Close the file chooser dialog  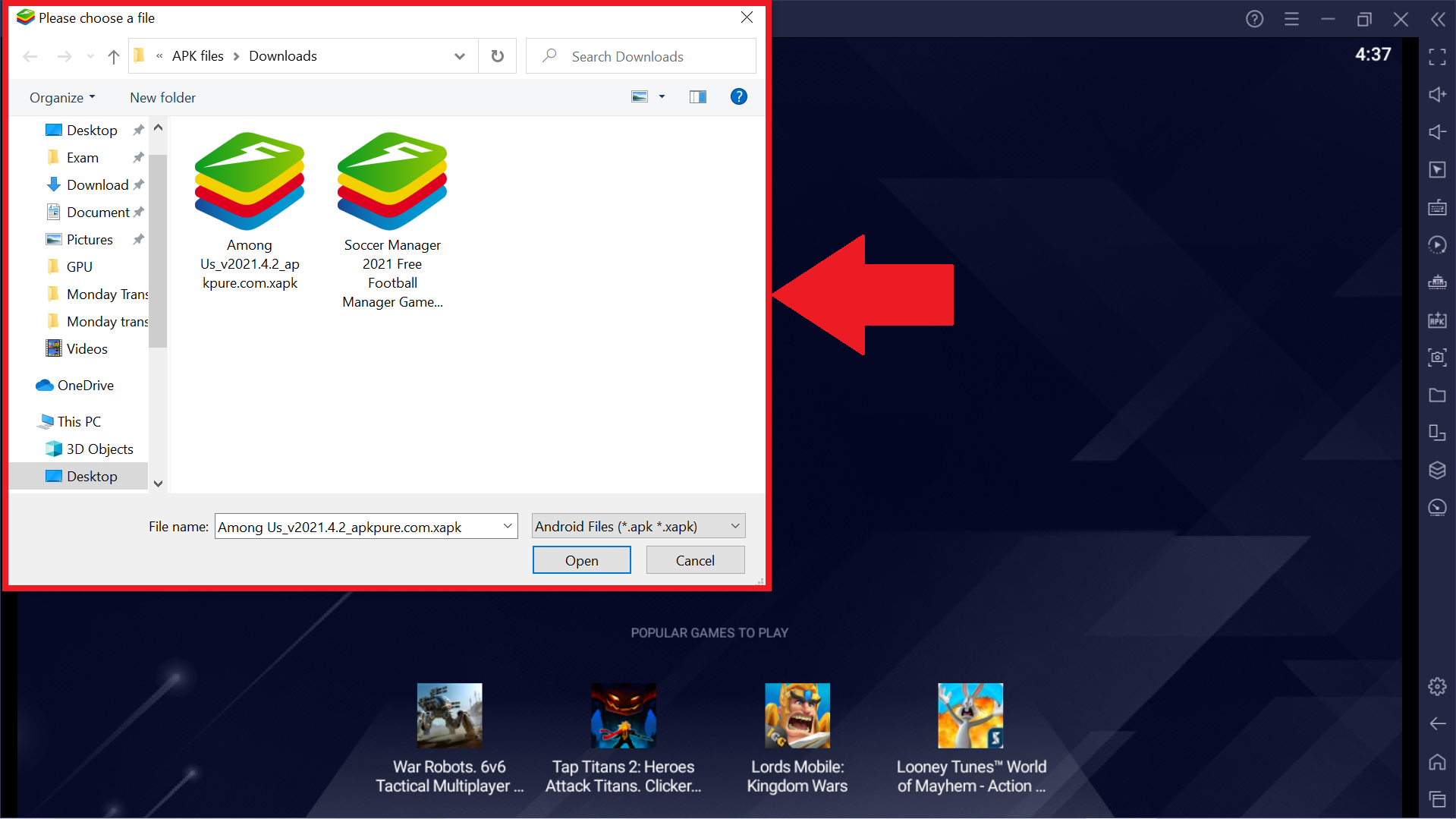pyautogui.click(x=747, y=17)
